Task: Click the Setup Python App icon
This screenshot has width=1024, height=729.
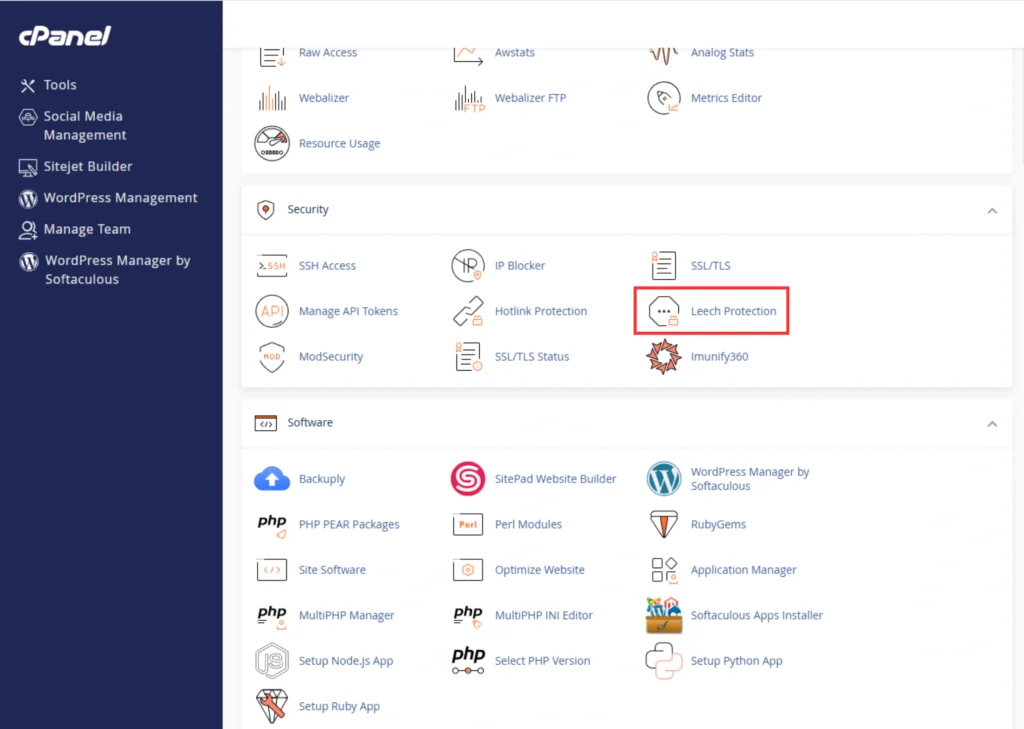Action: click(664, 661)
